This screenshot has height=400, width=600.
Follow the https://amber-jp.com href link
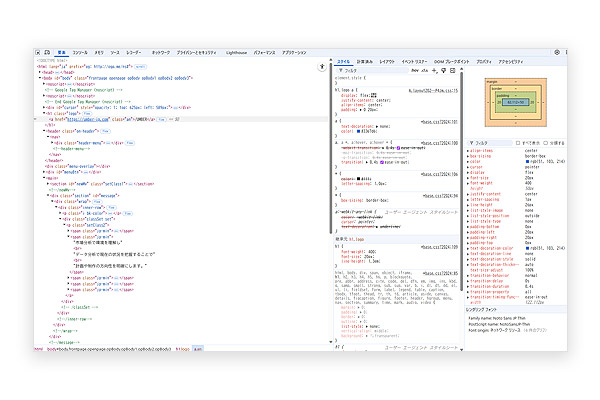point(88,119)
